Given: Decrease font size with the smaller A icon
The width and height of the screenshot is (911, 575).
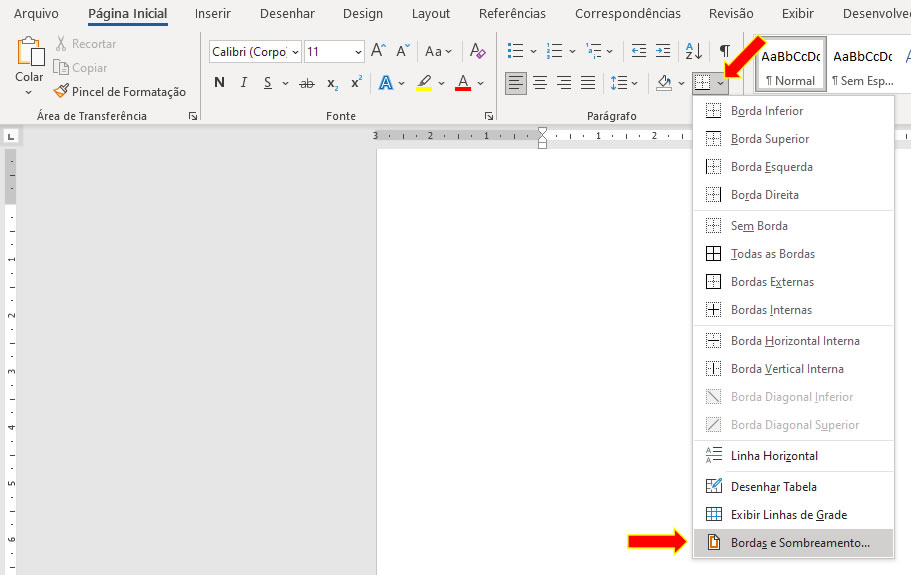Looking at the screenshot, I should 403,51.
